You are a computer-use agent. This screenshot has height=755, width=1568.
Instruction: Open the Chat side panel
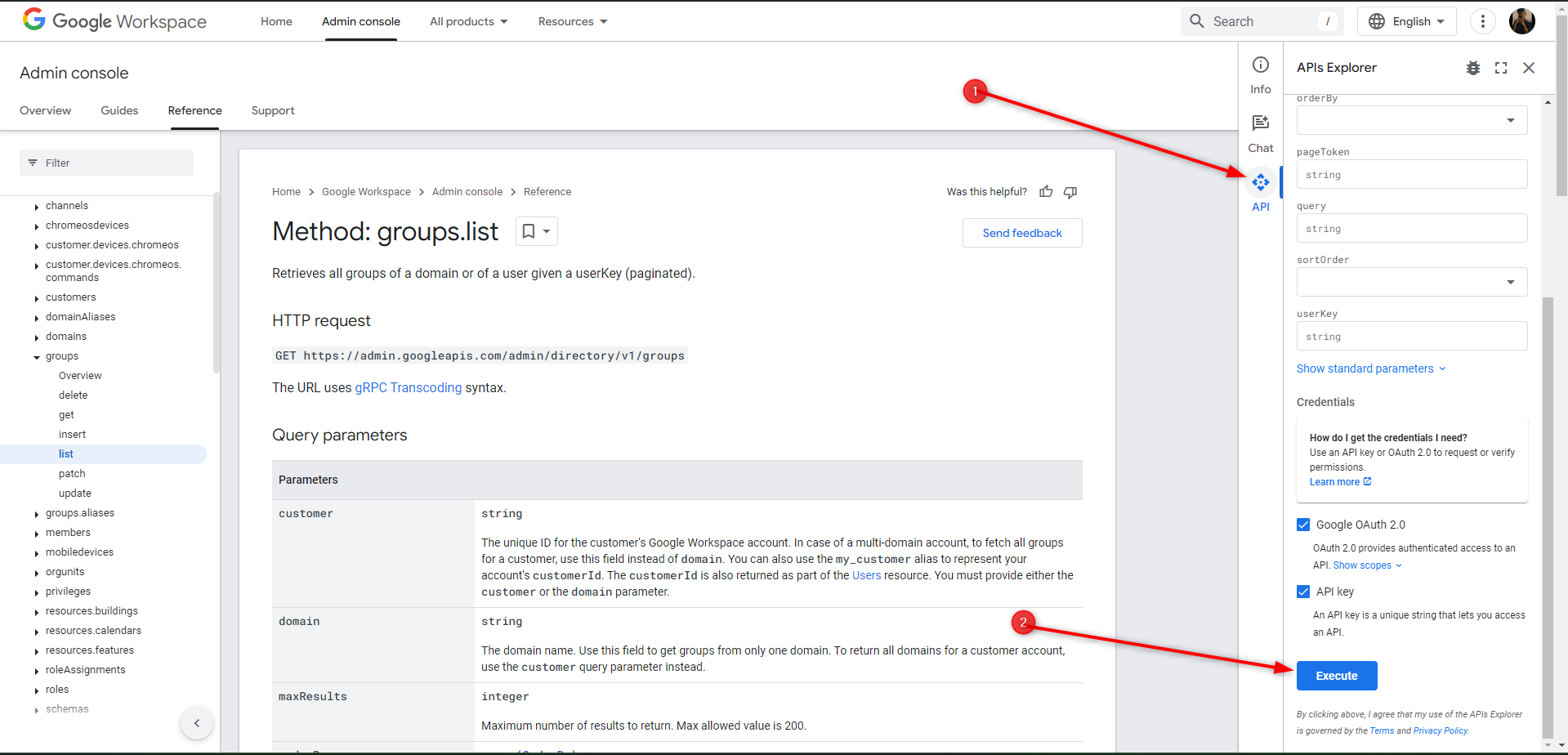point(1261,134)
